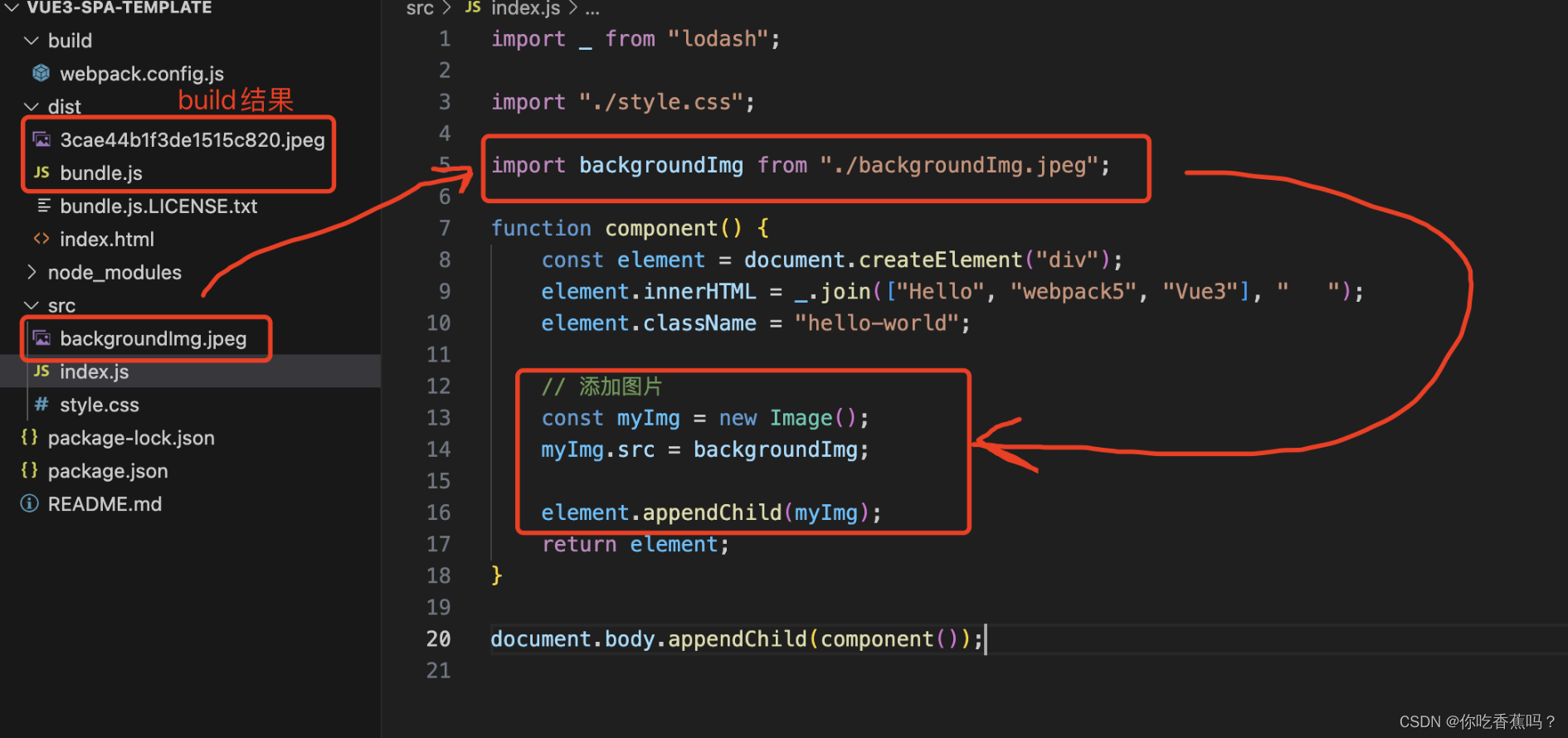The width and height of the screenshot is (1568, 738).
Task: Select index.js in the explorer tree
Action: (x=95, y=371)
